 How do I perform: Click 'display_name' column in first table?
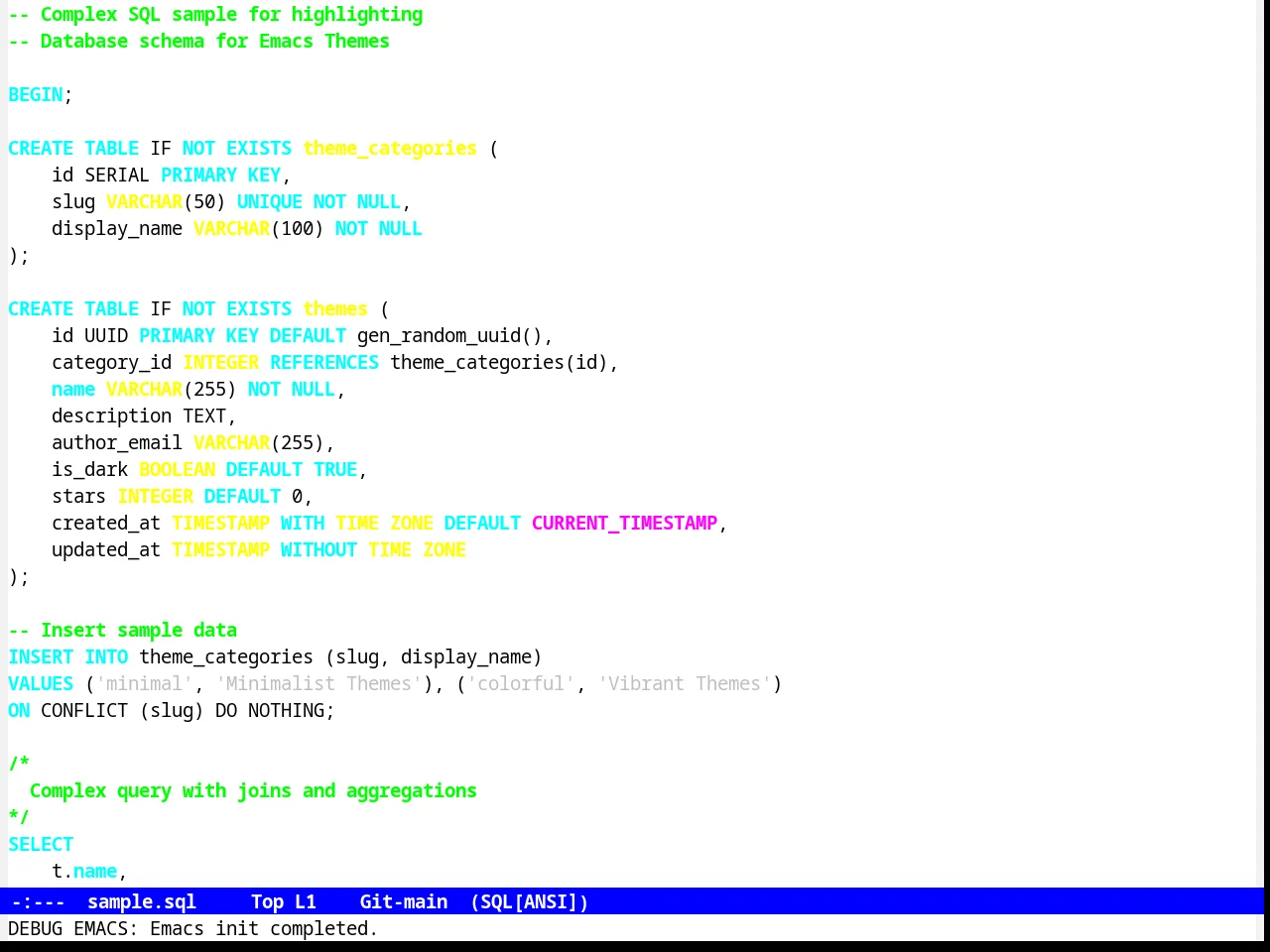pos(117,228)
